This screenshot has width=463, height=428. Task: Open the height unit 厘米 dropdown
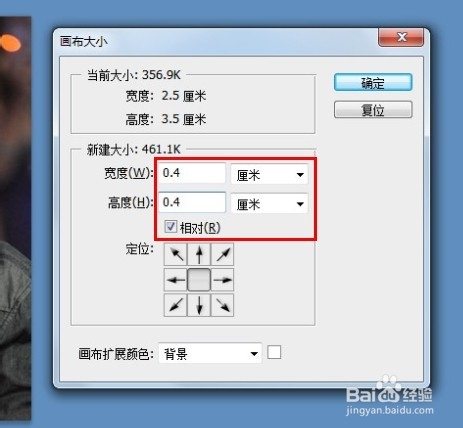tap(269, 203)
